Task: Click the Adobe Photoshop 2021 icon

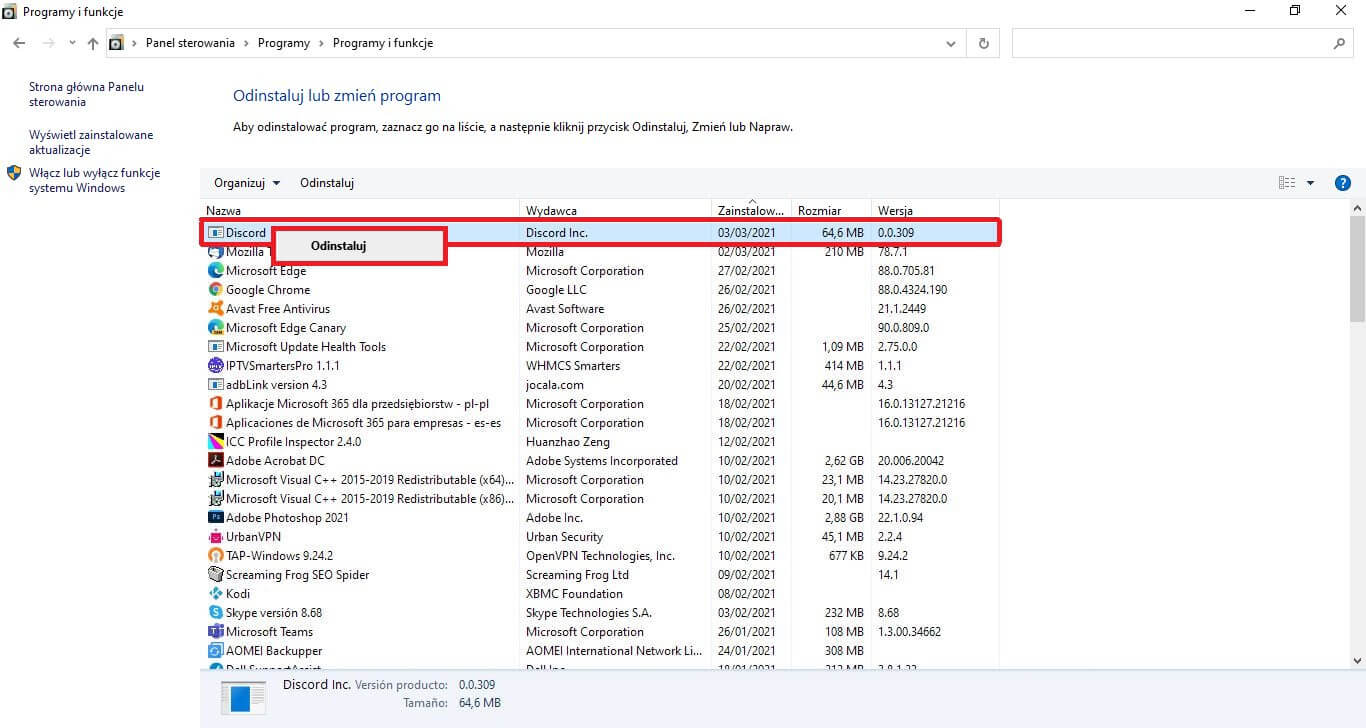Action: coord(215,518)
